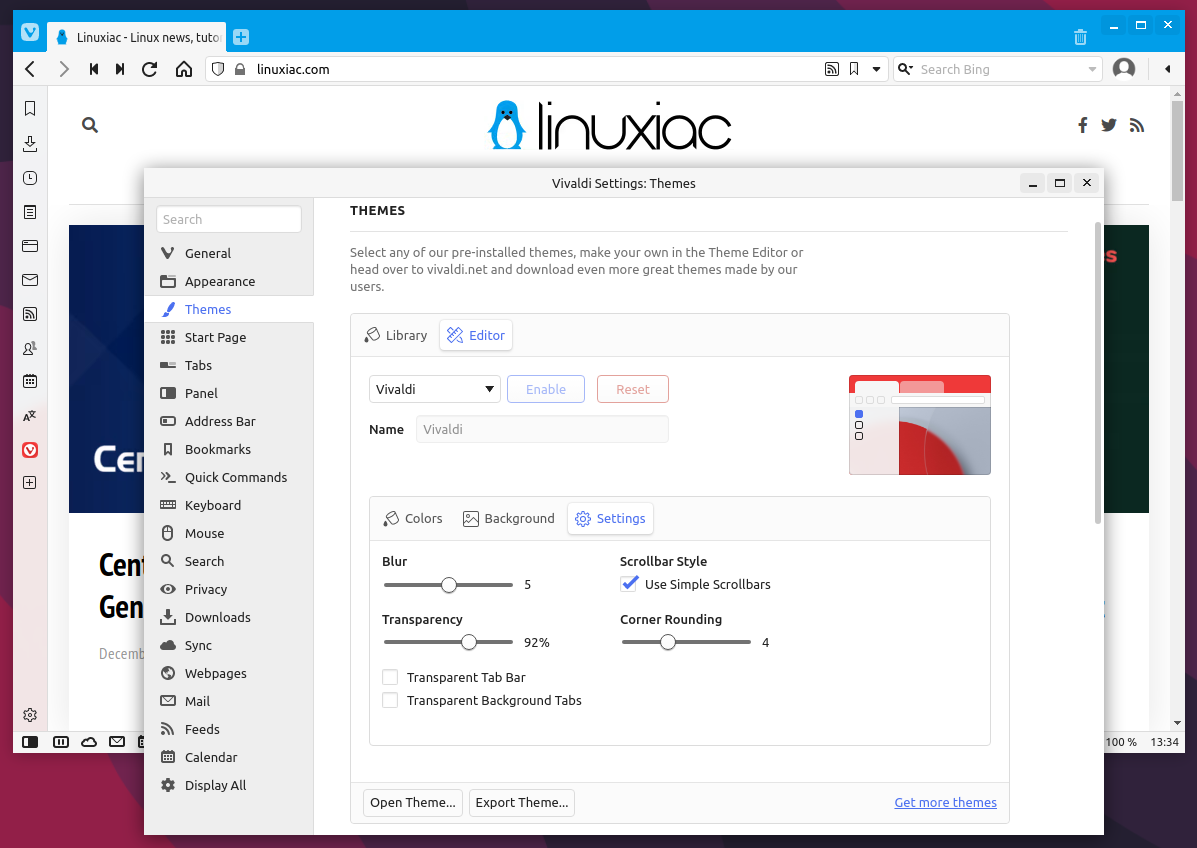The width and height of the screenshot is (1197, 848).
Task: Open the Downloads panel in the side bar
Action: tap(30, 143)
